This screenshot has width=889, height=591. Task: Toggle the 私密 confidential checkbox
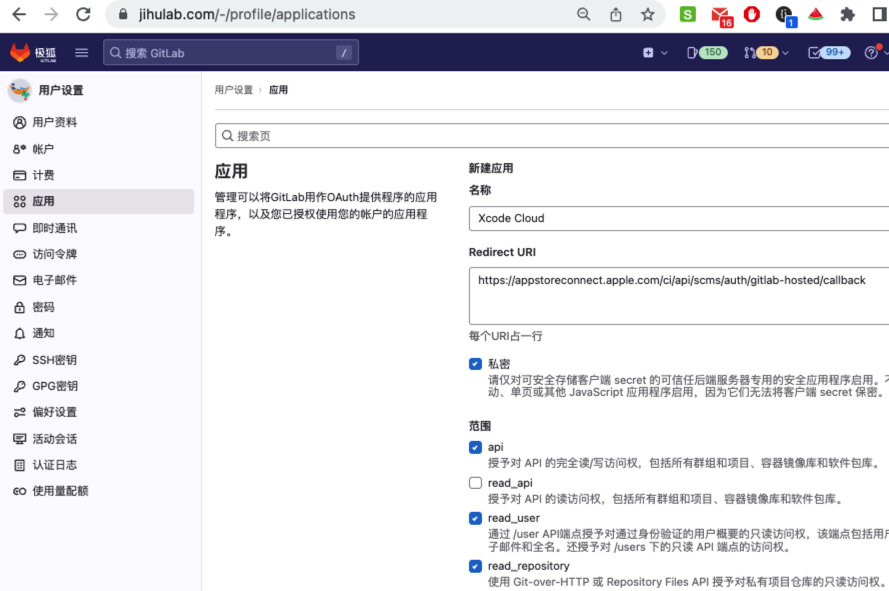[475, 364]
